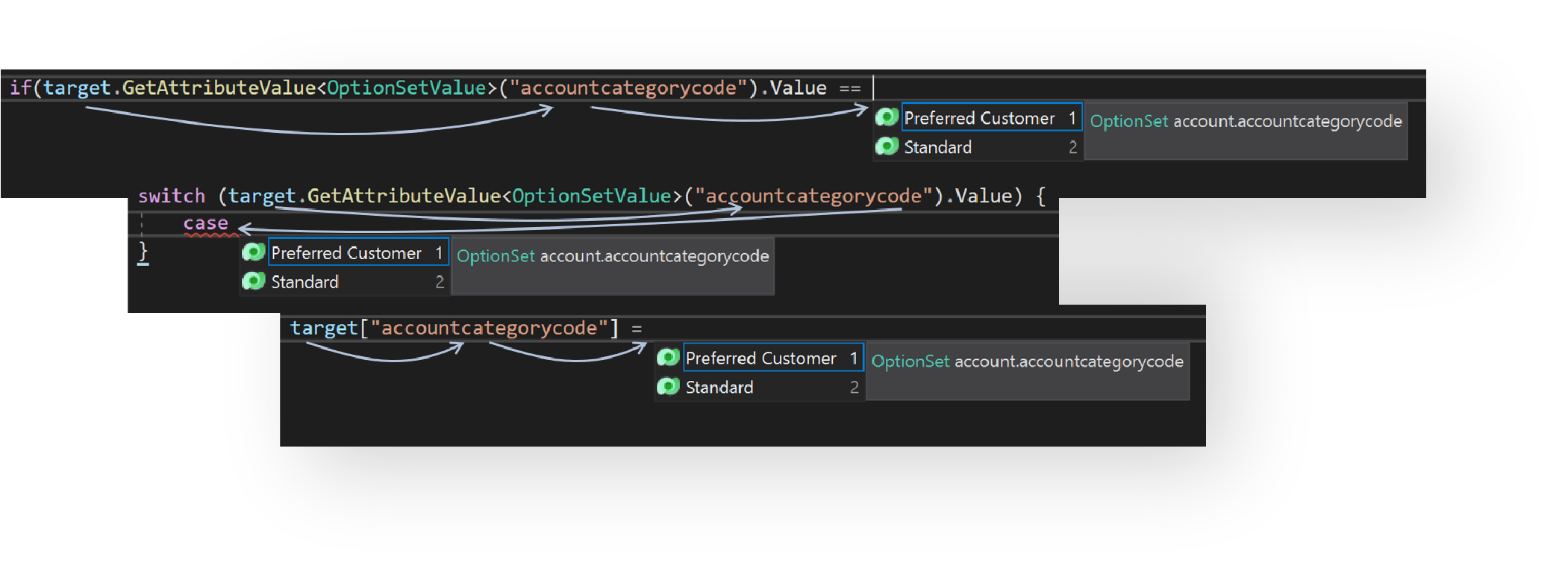Viewport: 1568px width, 578px height.
Task: Click the "accountcategorycode" string in the switch statement
Action: [x=813, y=196]
